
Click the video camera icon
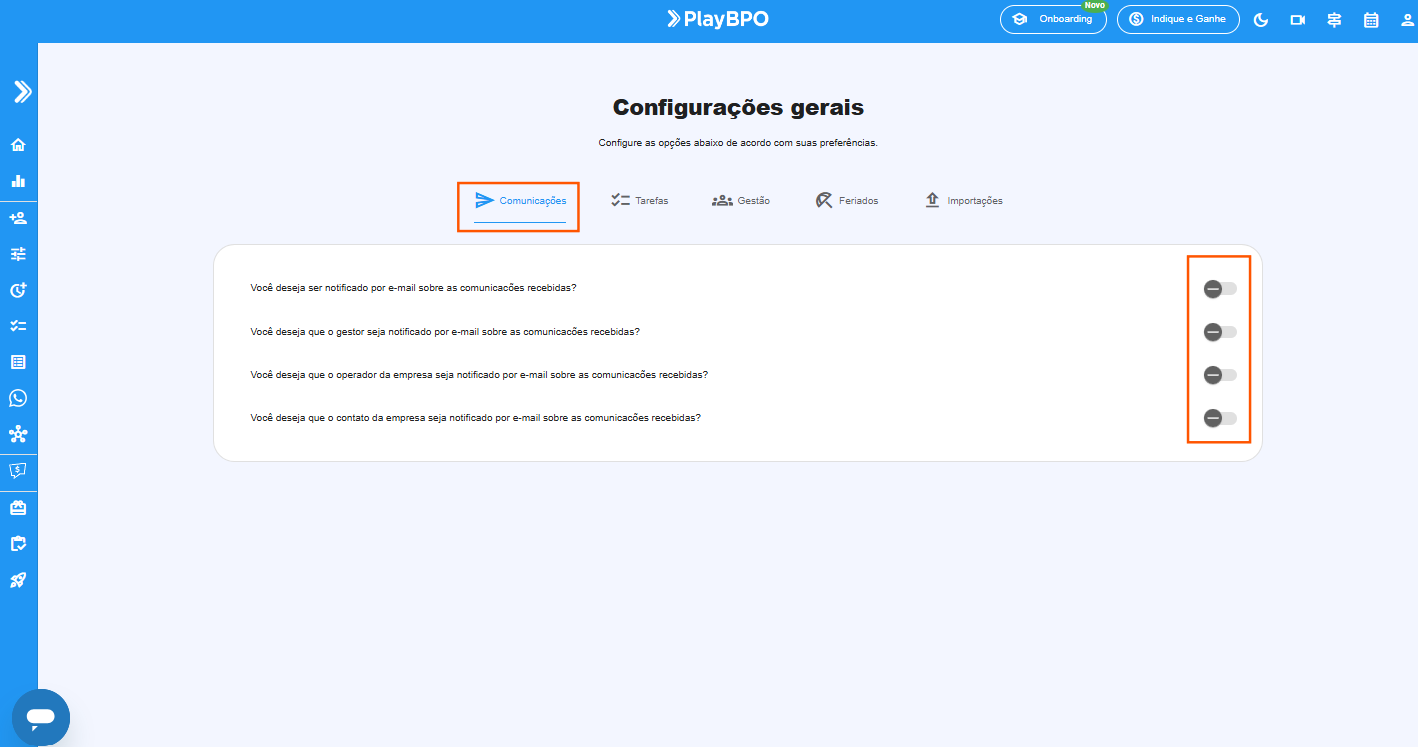point(1298,20)
